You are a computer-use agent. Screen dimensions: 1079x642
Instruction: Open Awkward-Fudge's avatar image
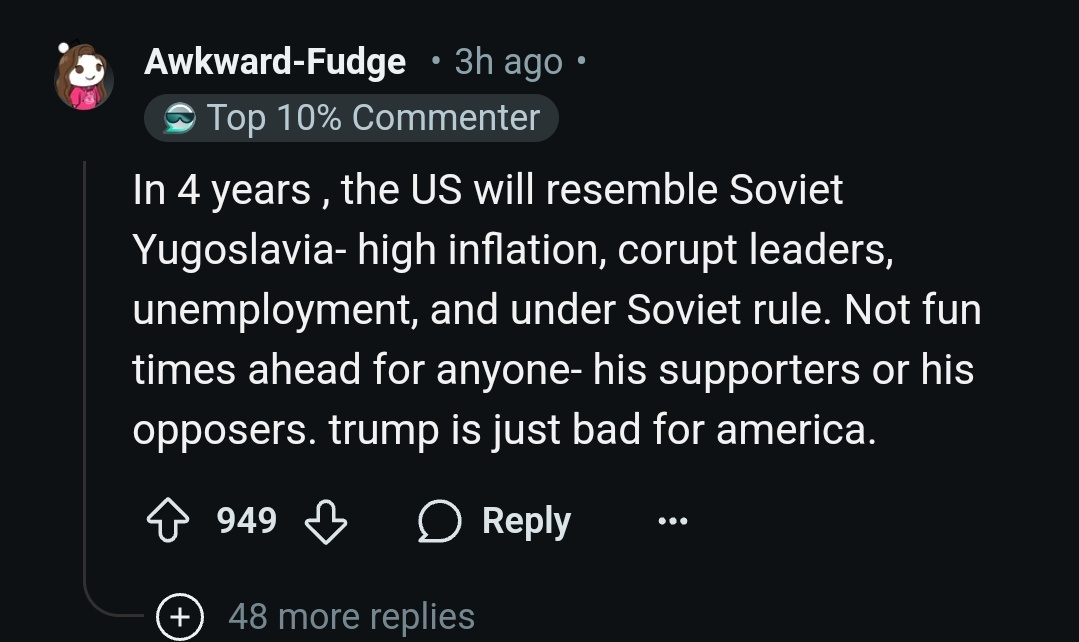pyautogui.click(x=84, y=75)
